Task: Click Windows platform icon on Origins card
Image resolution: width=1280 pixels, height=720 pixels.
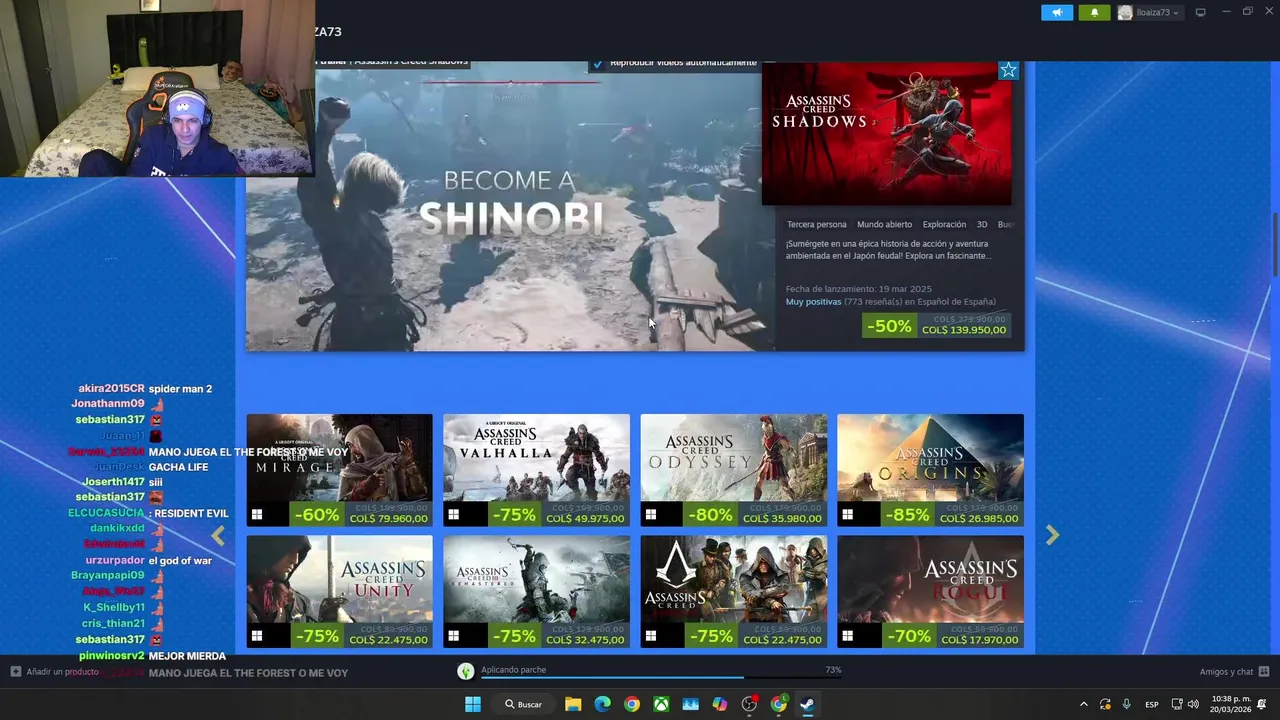Action: tap(848, 515)
